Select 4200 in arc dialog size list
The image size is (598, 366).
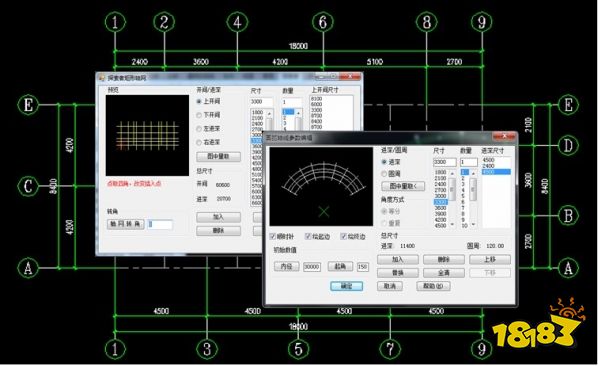[x=440, y=220]
